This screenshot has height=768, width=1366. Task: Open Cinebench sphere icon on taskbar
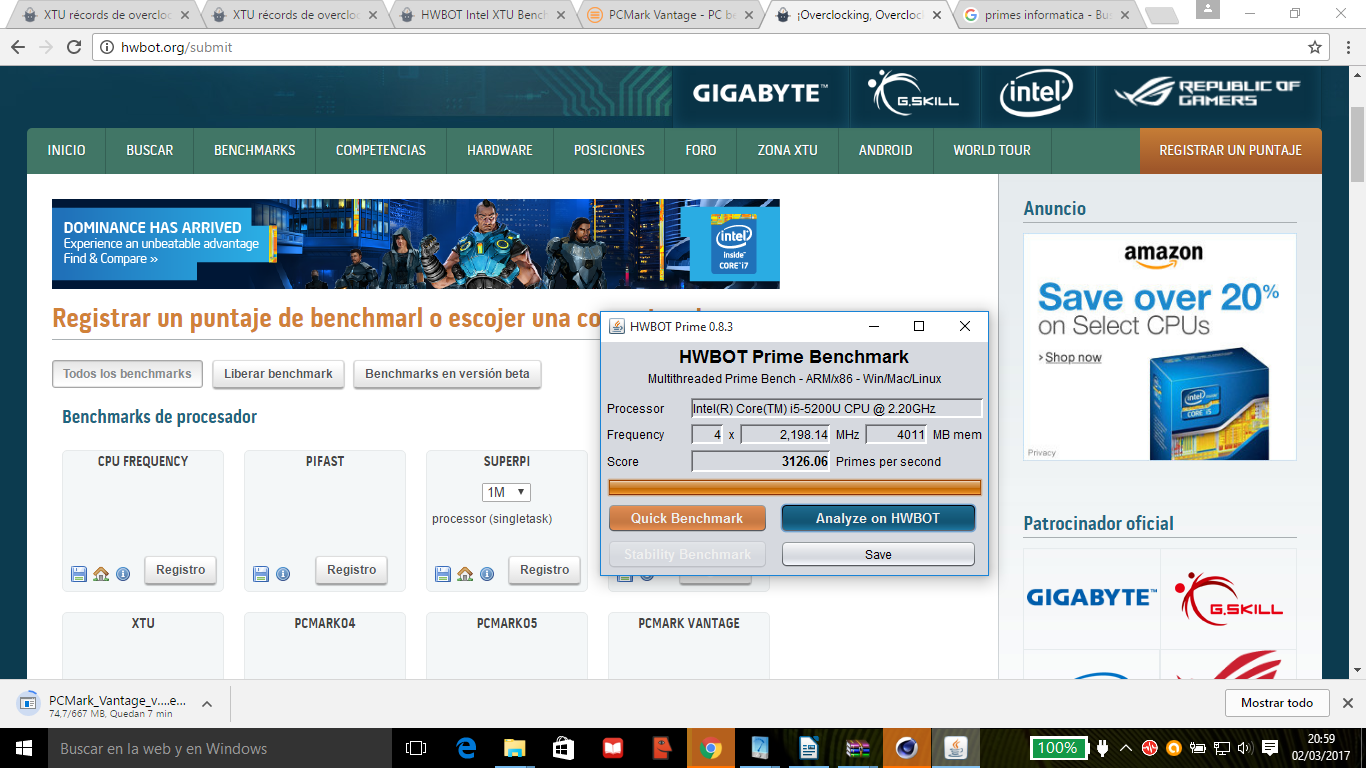[907, 748]
